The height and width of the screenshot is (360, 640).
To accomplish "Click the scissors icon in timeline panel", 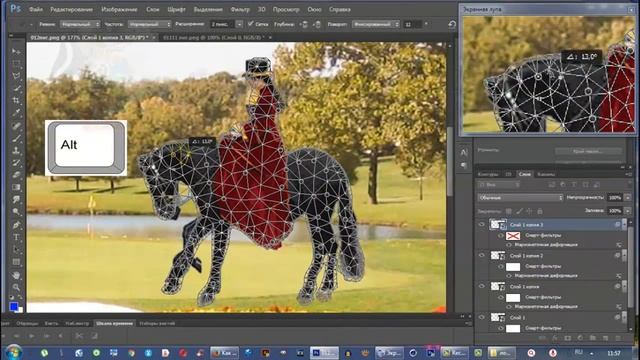I will coord(79,336).
